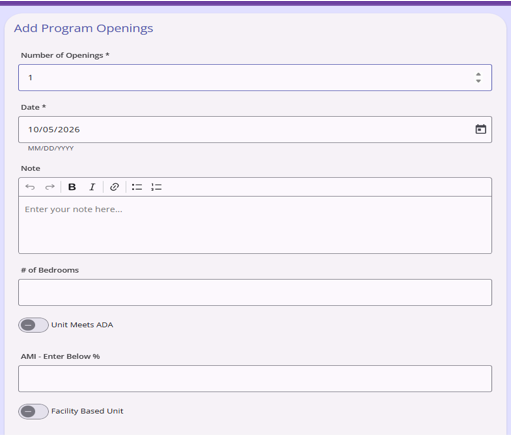Click the redo icon in Note toolbar
511x435 pixels.
point(50,187)
